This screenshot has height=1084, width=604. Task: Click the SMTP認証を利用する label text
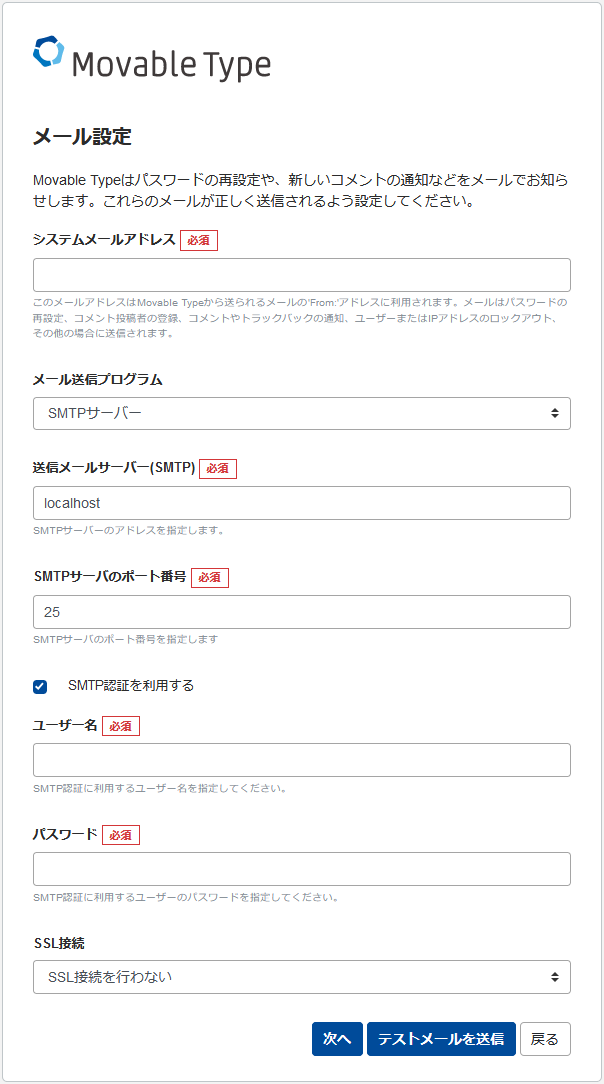(130, 686)
